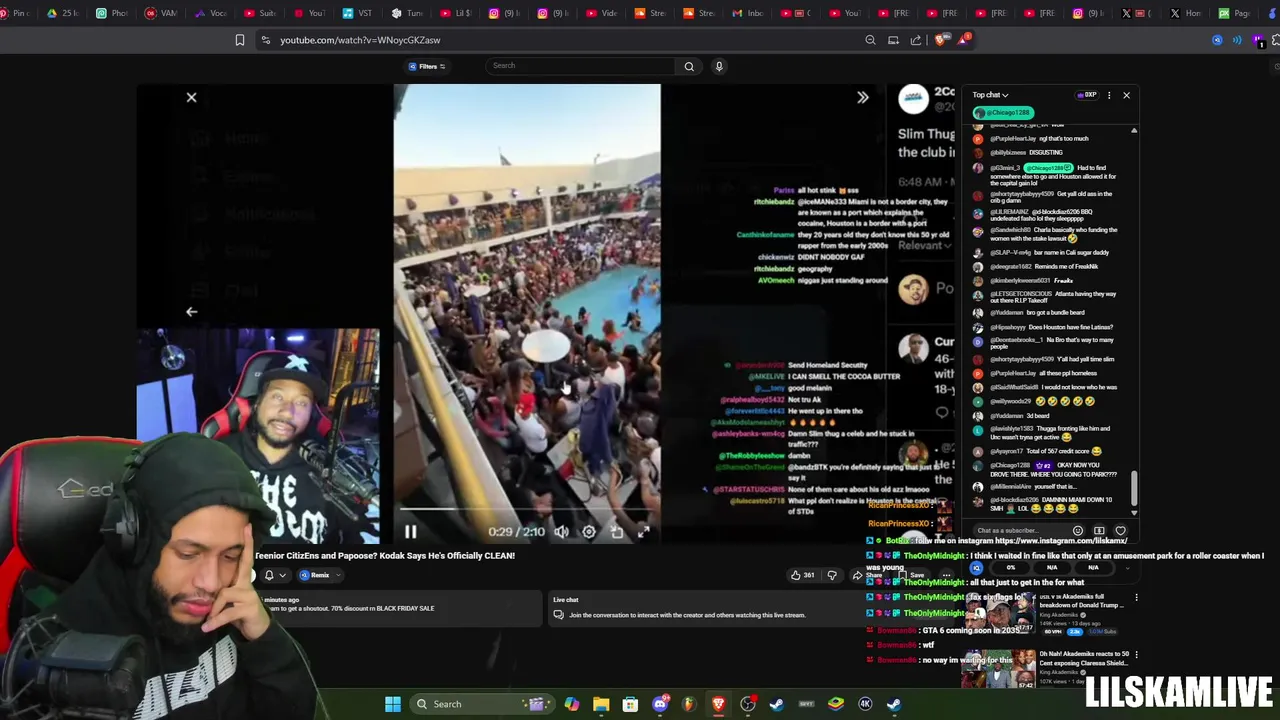Share the video
This screenshot has height=720, width=1280.
pyautogui.click(x=866, y=575)
